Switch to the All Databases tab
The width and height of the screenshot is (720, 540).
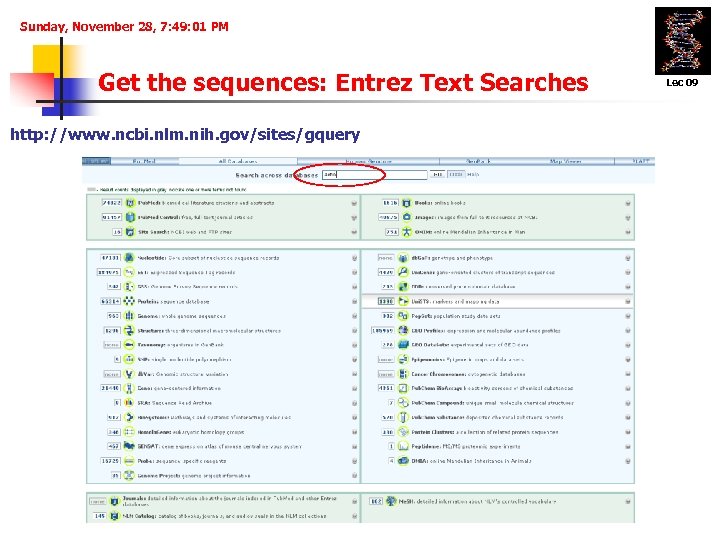pyautogui.click(x=237, y=161)
